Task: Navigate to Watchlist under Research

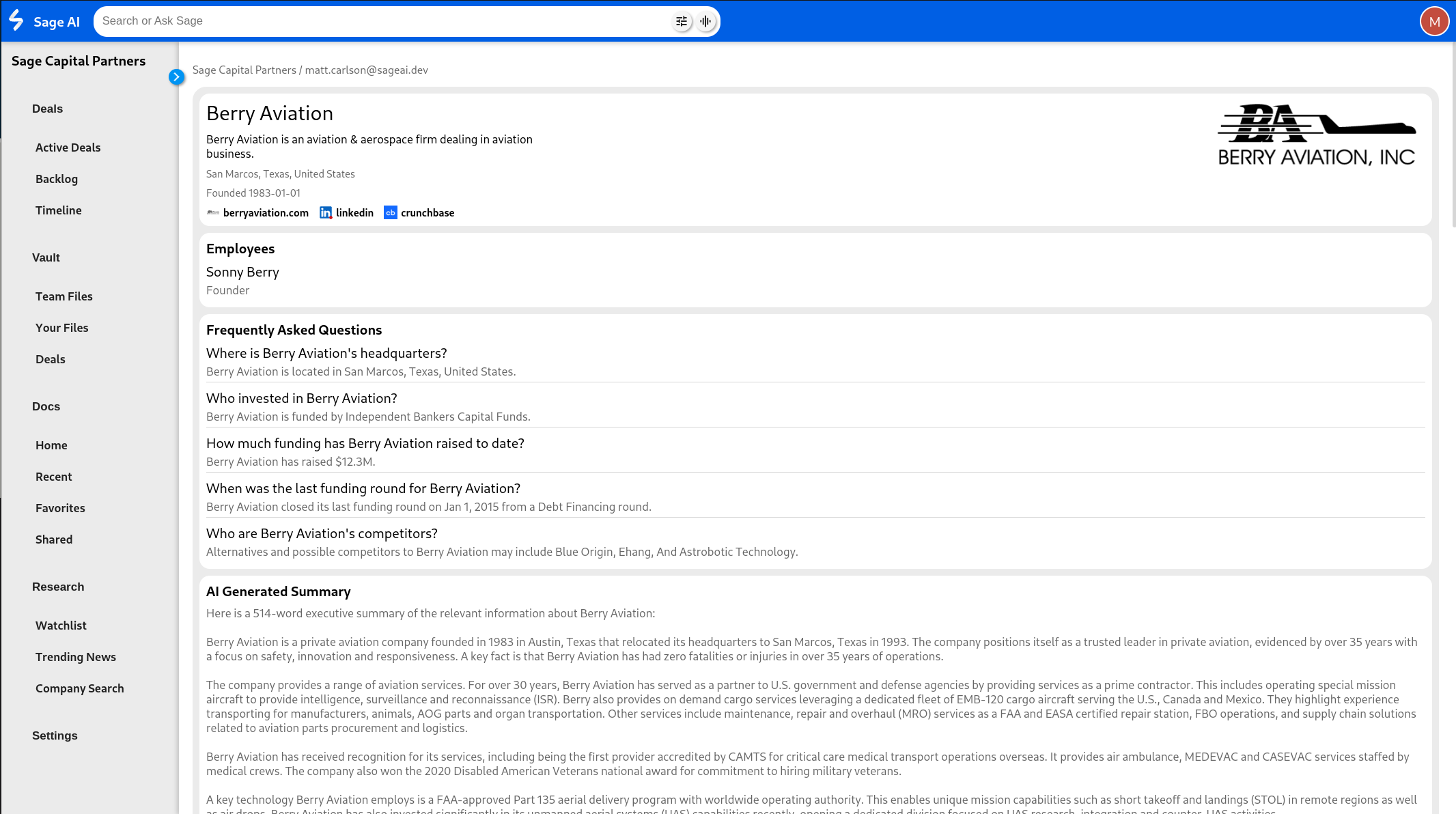Action: click(61, 626)
